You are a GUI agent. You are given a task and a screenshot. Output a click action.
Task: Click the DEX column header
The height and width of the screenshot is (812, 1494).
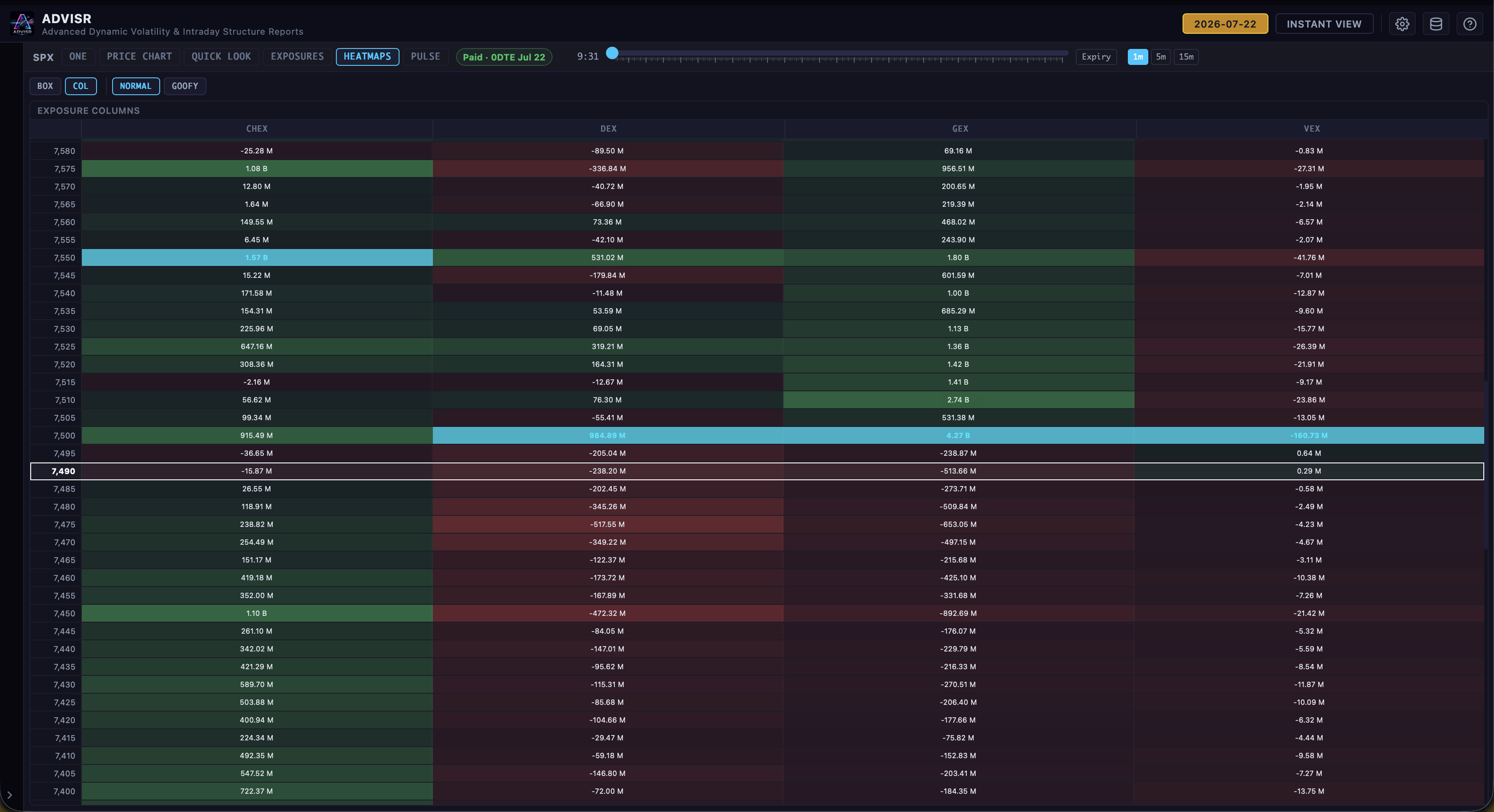(608, 129)
